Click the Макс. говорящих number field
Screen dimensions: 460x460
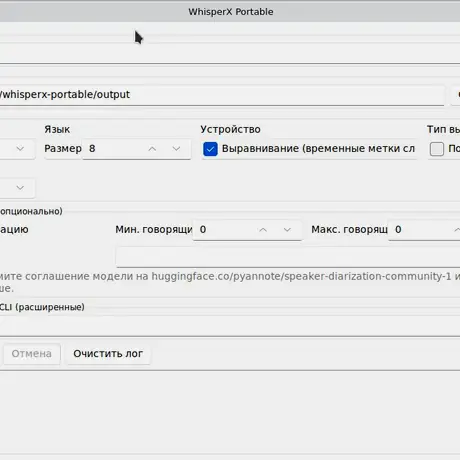click(x=424, y=230)
